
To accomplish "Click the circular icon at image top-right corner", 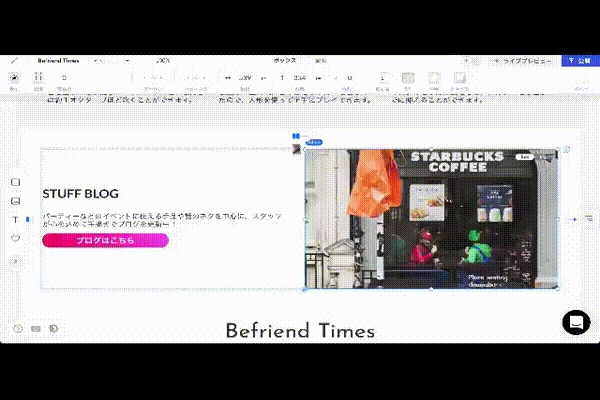I will [567, 150].
